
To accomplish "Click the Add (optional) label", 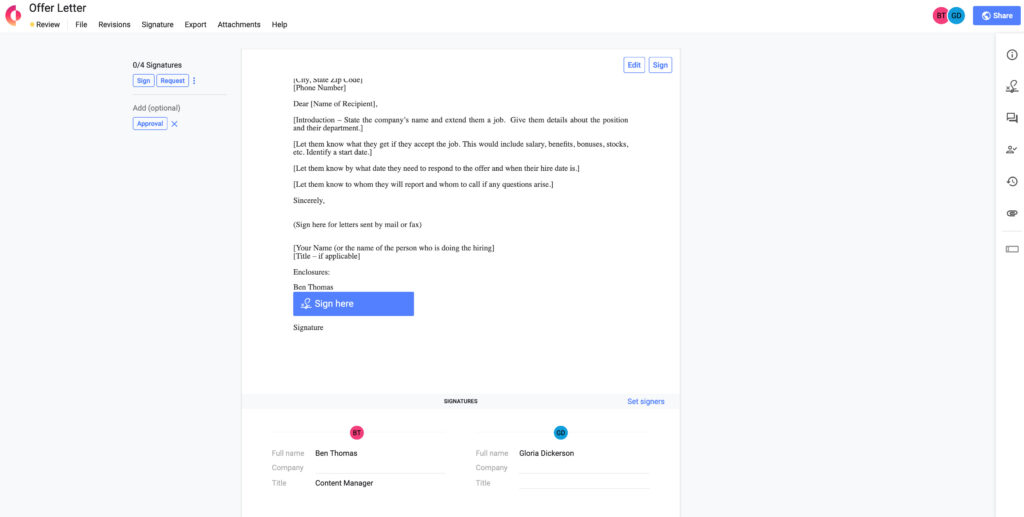I will click(157, 108).
